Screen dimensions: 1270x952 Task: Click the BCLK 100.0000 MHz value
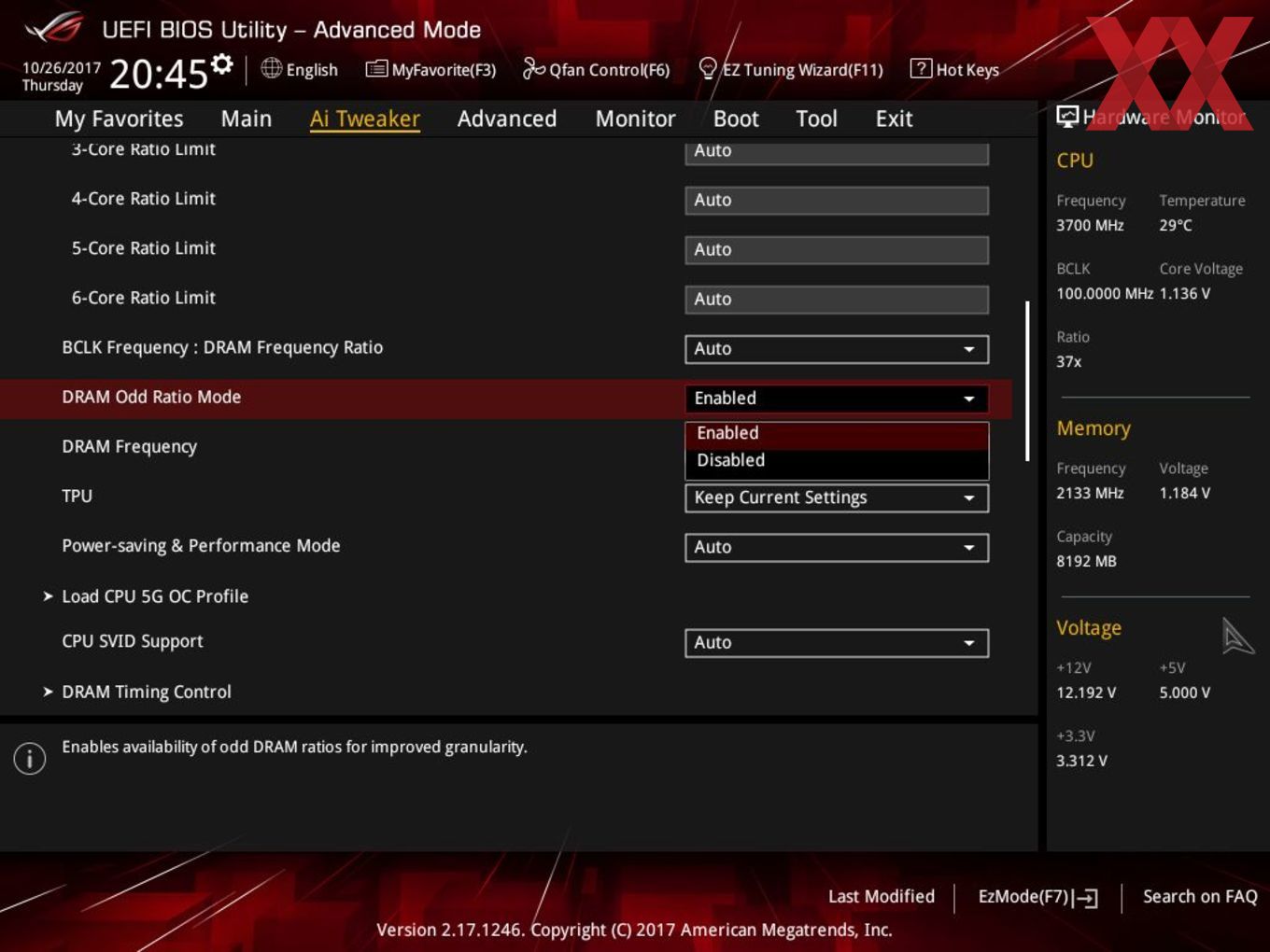(x=1105, y=293)
